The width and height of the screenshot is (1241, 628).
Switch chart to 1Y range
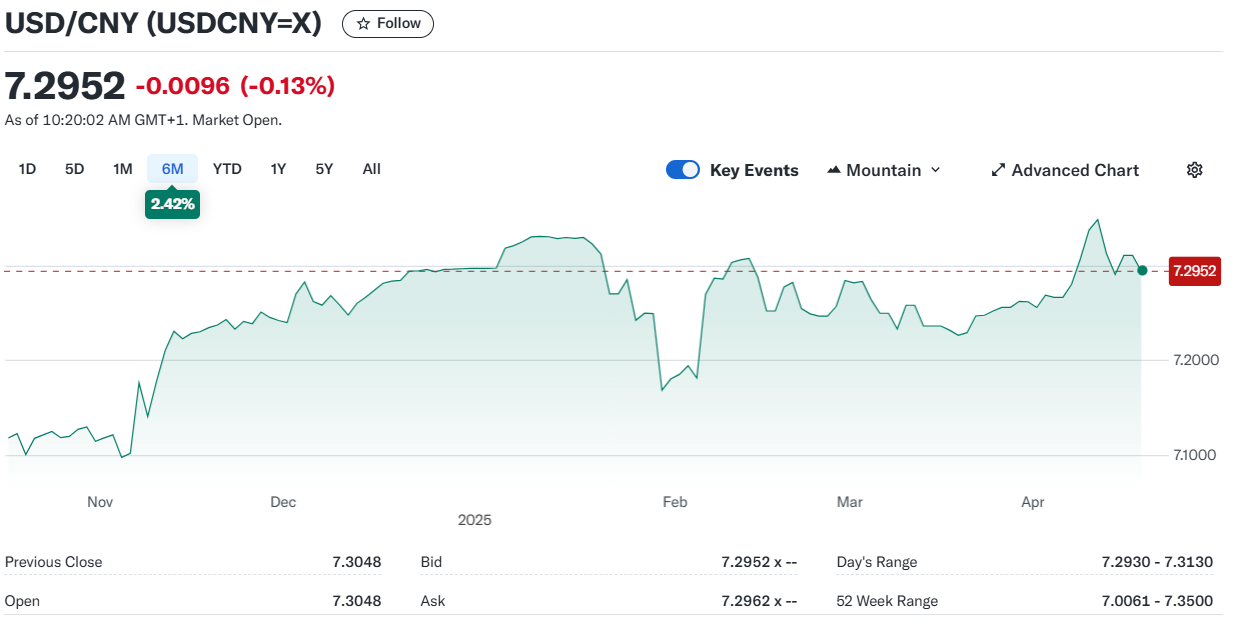(278, 169)
